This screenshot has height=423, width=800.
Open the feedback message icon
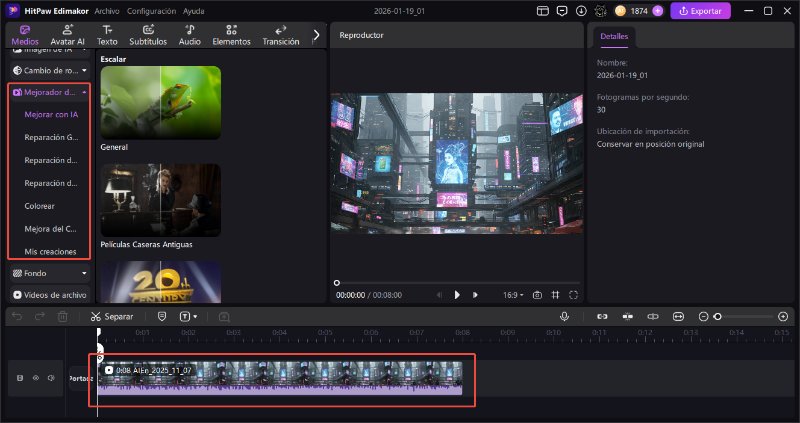pos(562,11)
